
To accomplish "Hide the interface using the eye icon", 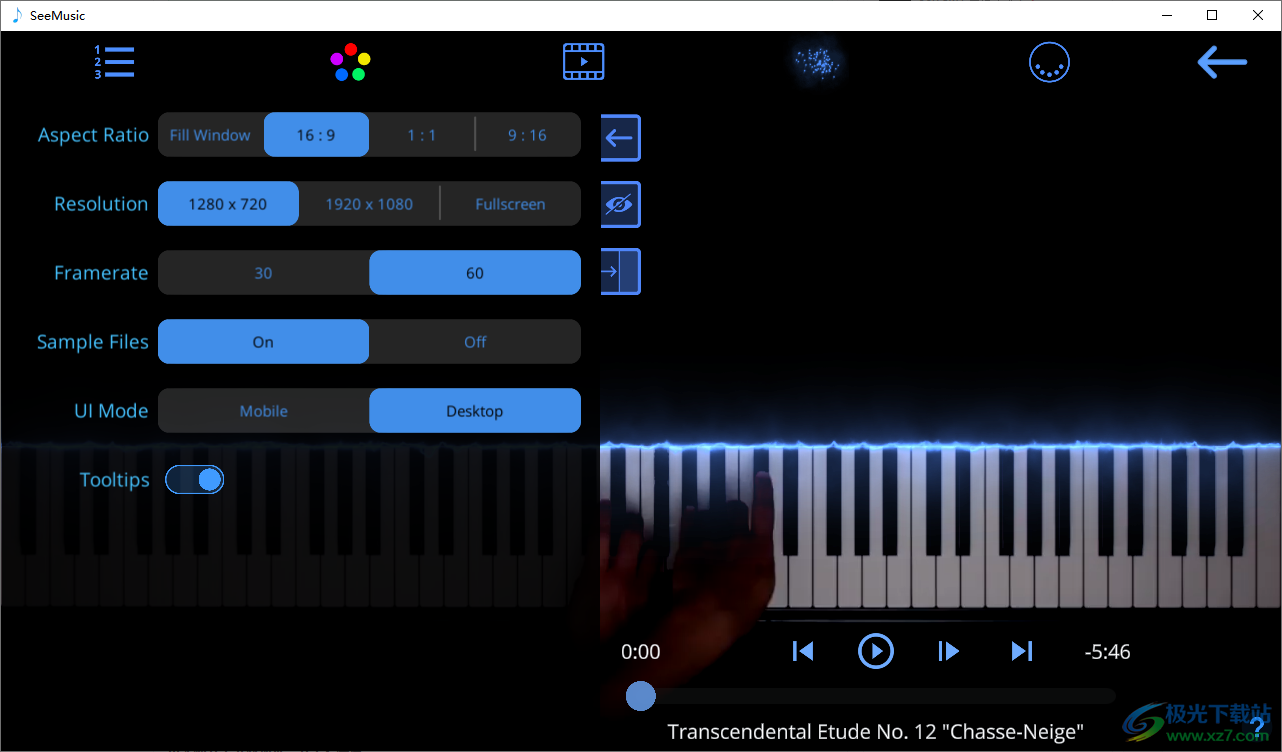I will (x=620, y=204).
